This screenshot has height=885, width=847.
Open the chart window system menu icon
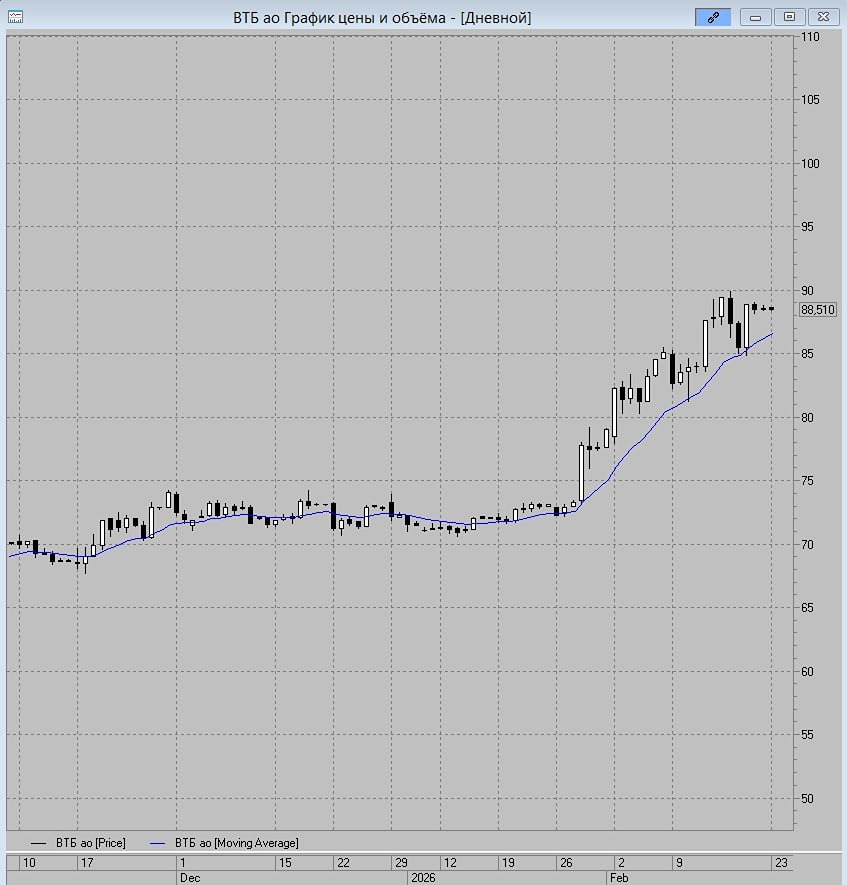tap(15, 17)
